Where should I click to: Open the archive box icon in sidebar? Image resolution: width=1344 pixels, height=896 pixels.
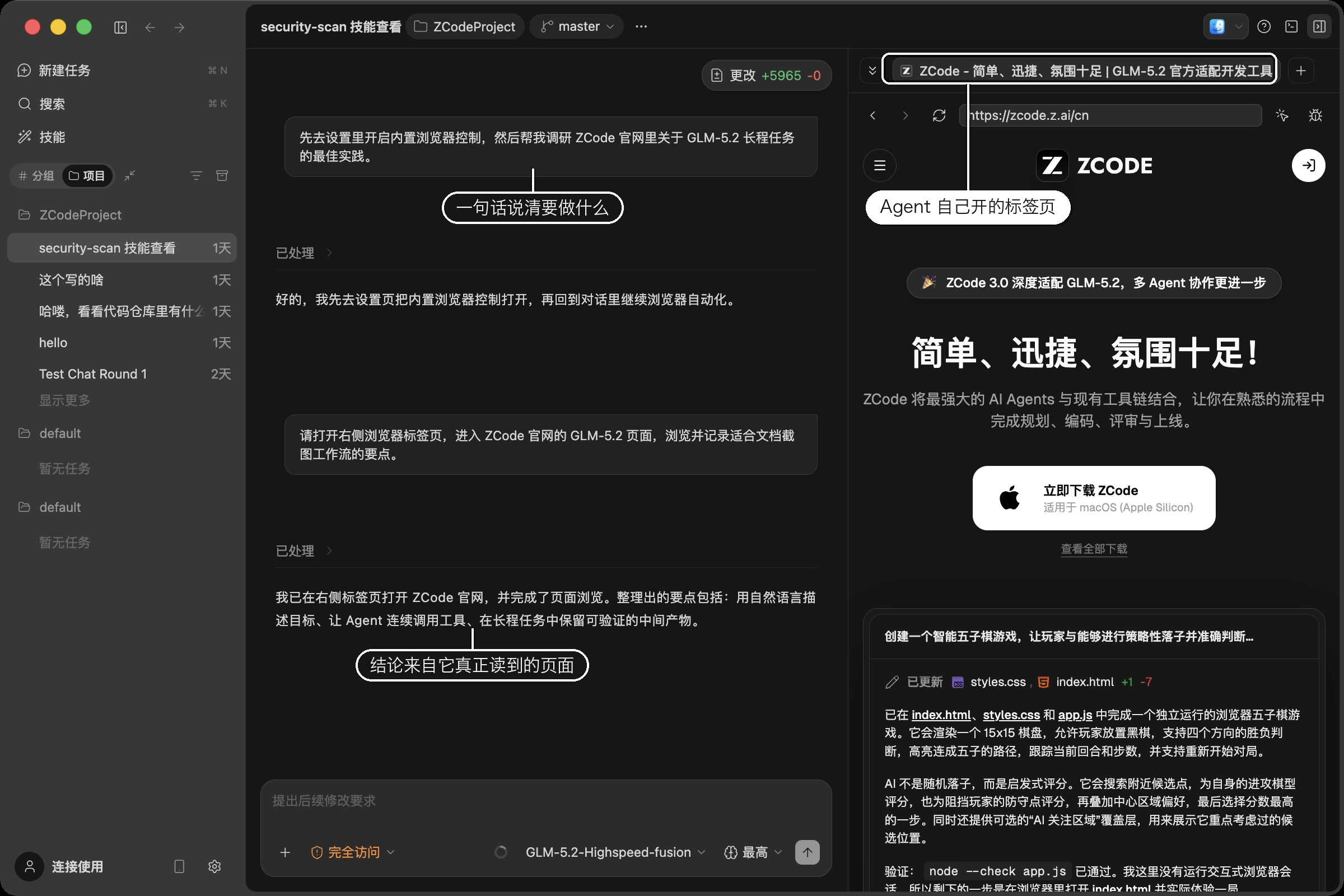[x=222, y=175]
